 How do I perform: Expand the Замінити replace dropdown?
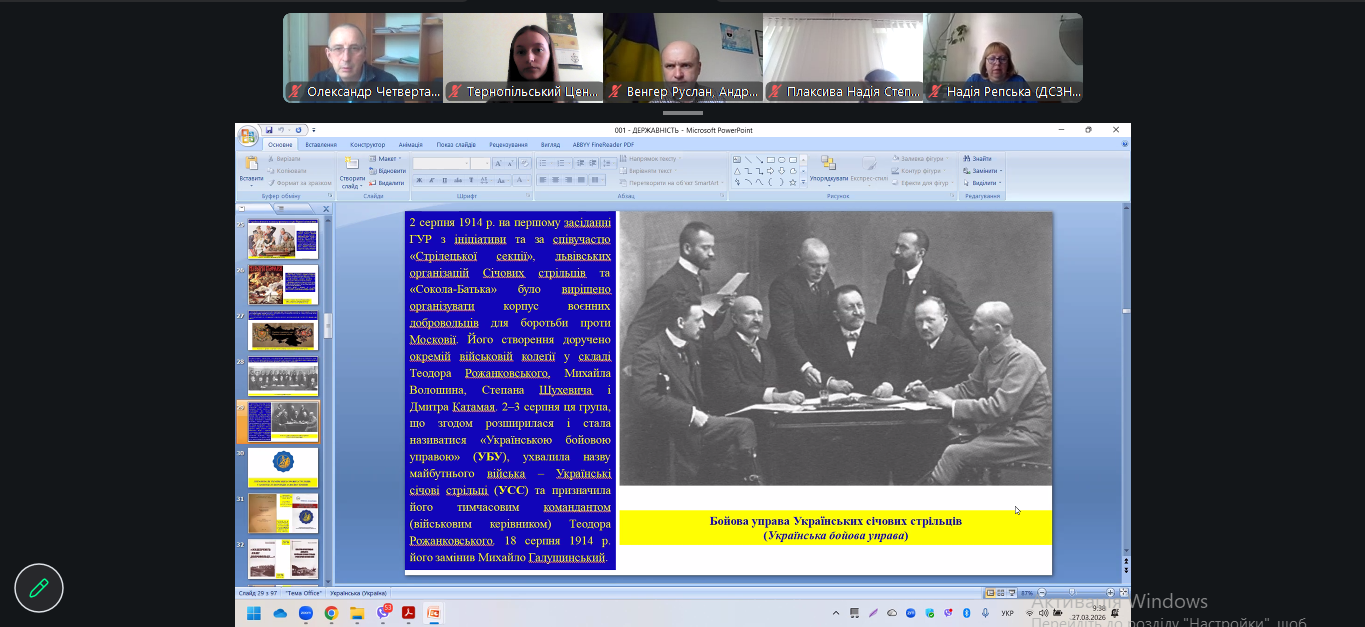(985, 171)
